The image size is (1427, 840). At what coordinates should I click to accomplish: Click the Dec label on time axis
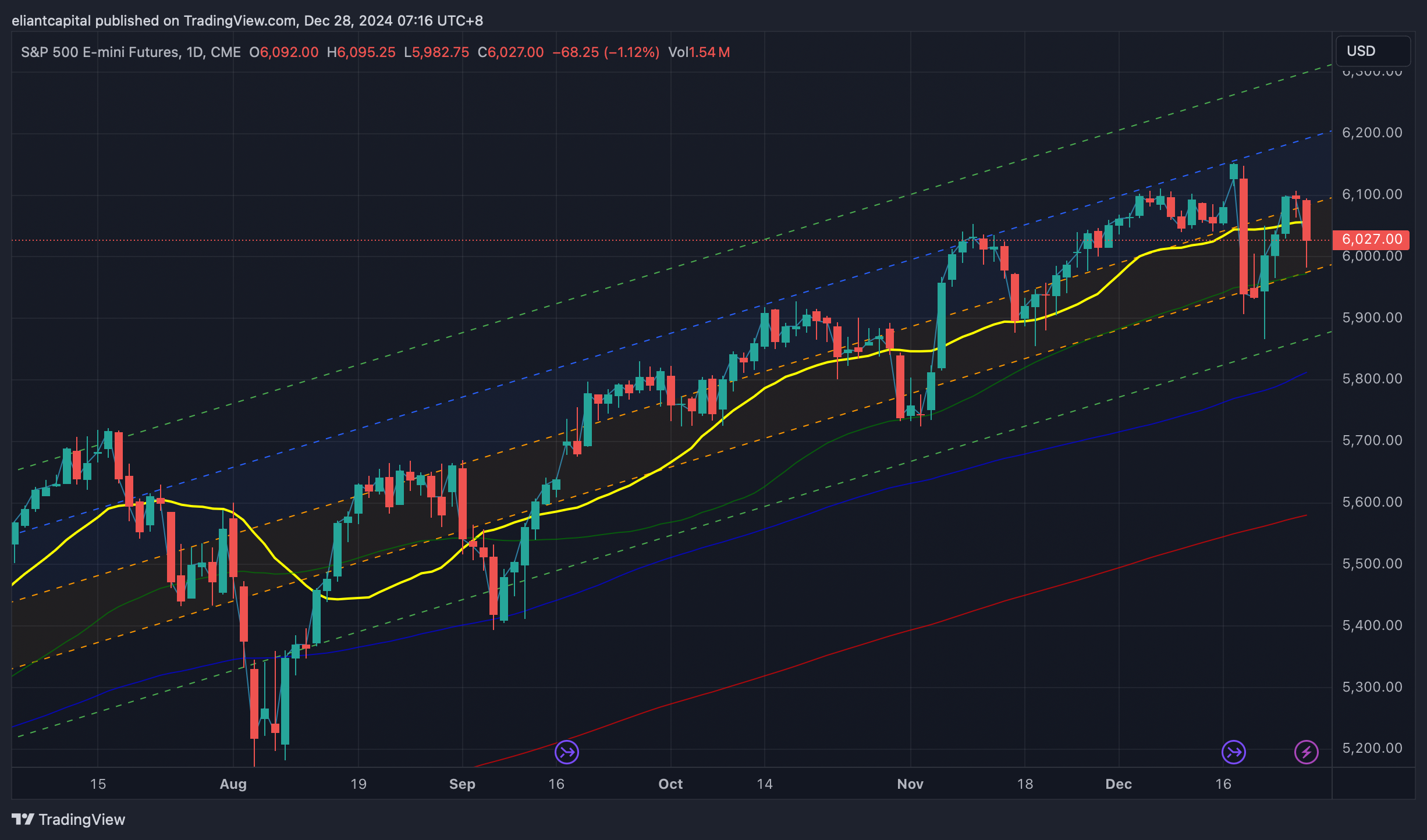(x=1119, y=784)
